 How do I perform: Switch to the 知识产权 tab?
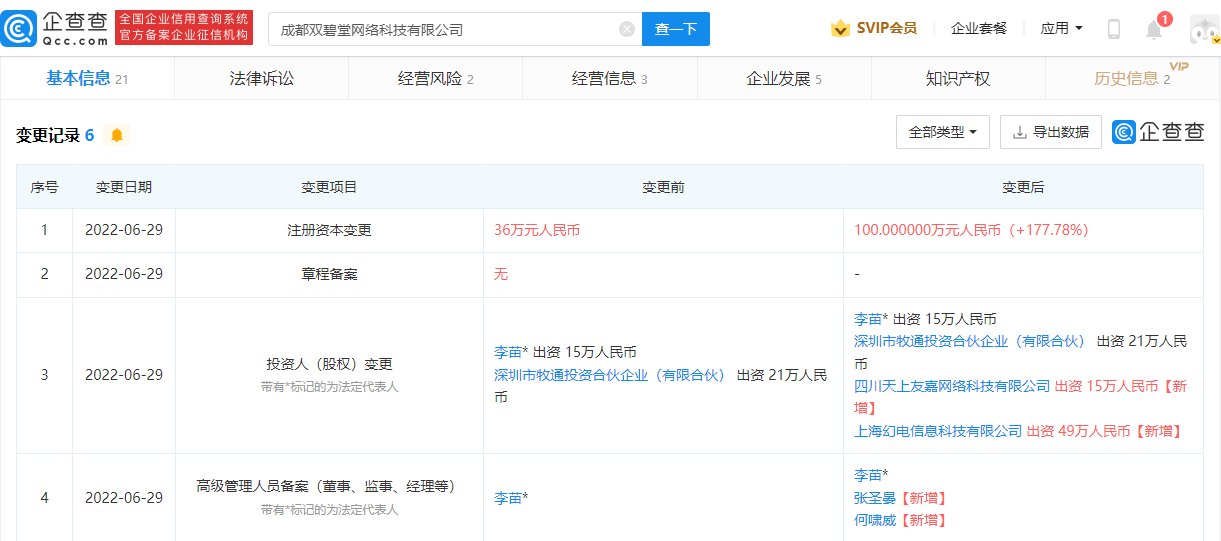tap(958, 78)
